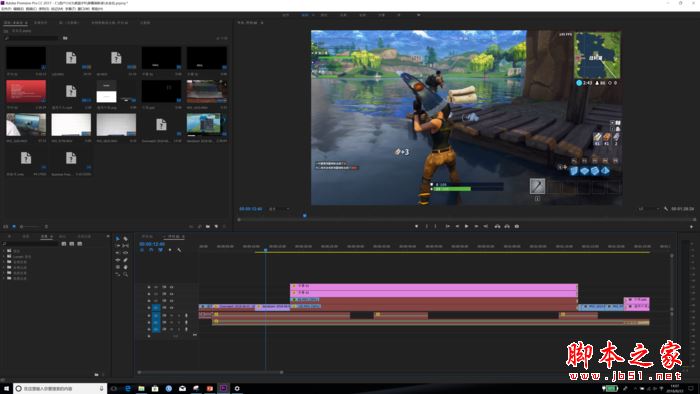This screenshot has height=394, width=700.
Task: Open the zoom level dropdown in Program monitor
Action: (x=279, y=208)
